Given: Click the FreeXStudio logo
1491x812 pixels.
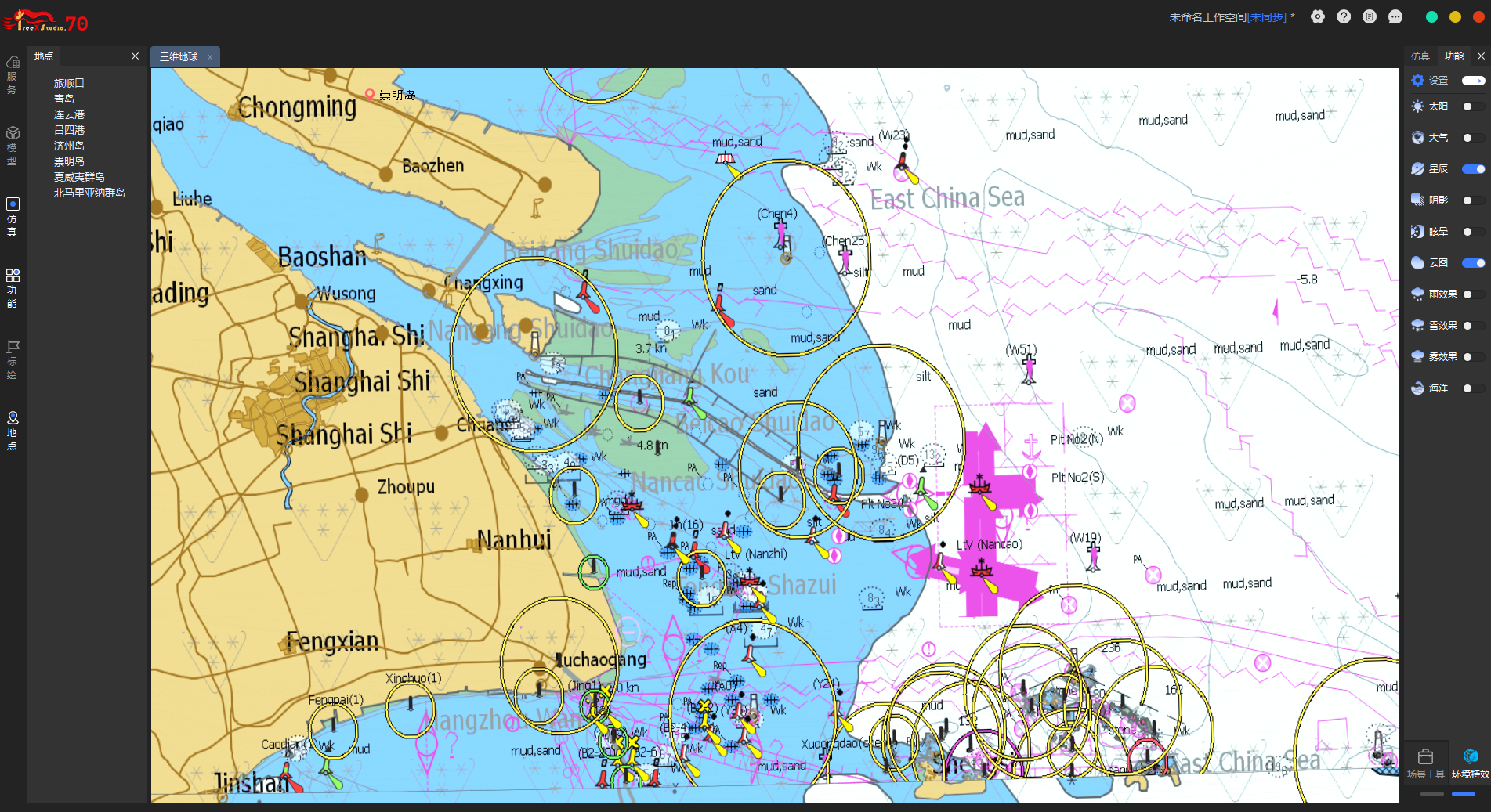Looking at the screenshot, I should tap(45, 20).
